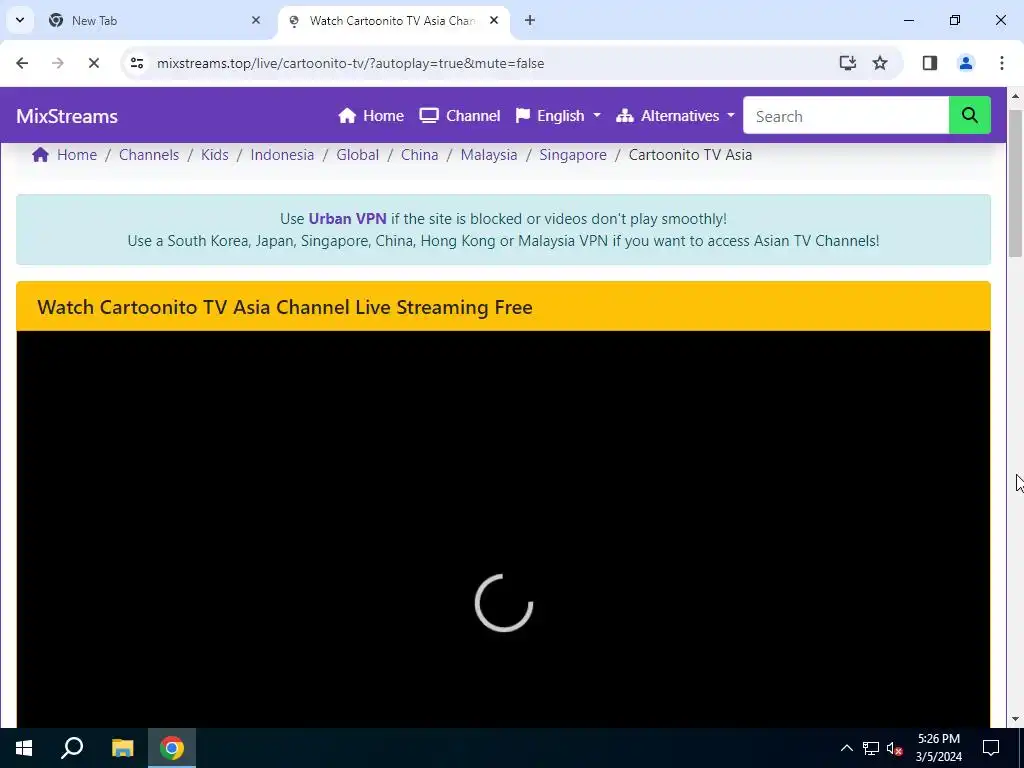Click the MixStreams logo

pos(67,116)
